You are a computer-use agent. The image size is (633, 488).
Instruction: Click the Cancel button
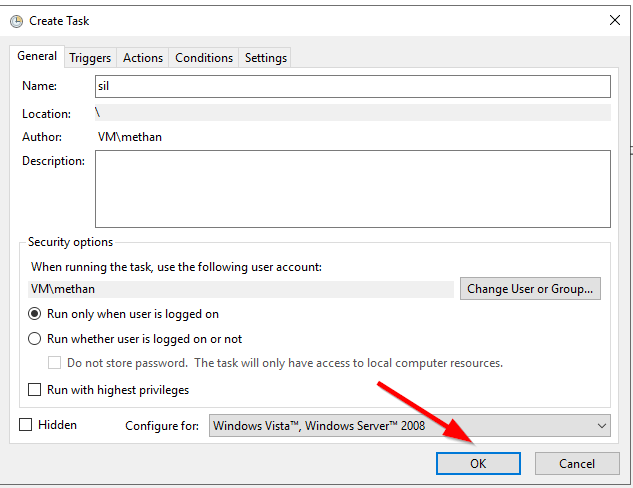[x=577, y=464]
